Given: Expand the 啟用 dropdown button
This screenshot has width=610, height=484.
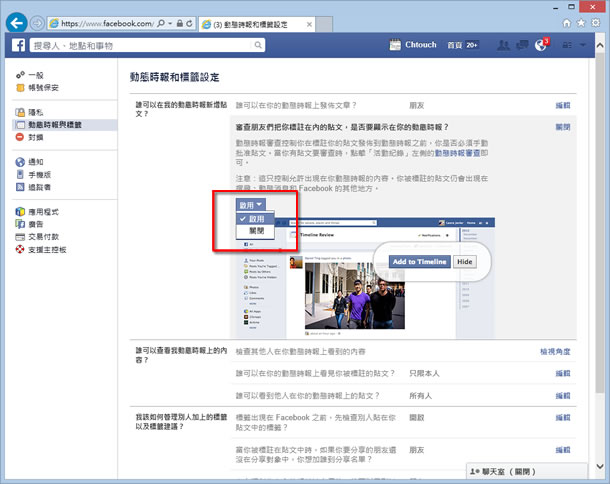Looking at the screenshot, I should (251, 204).
